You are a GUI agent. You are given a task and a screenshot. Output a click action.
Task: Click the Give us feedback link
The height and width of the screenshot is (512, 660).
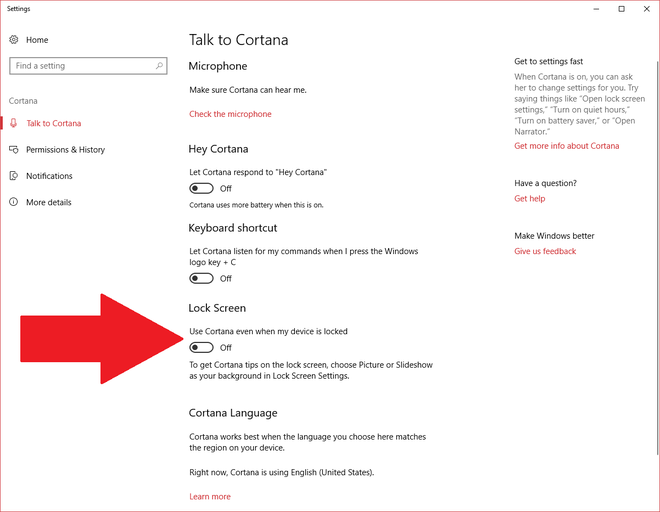(545, 251)
